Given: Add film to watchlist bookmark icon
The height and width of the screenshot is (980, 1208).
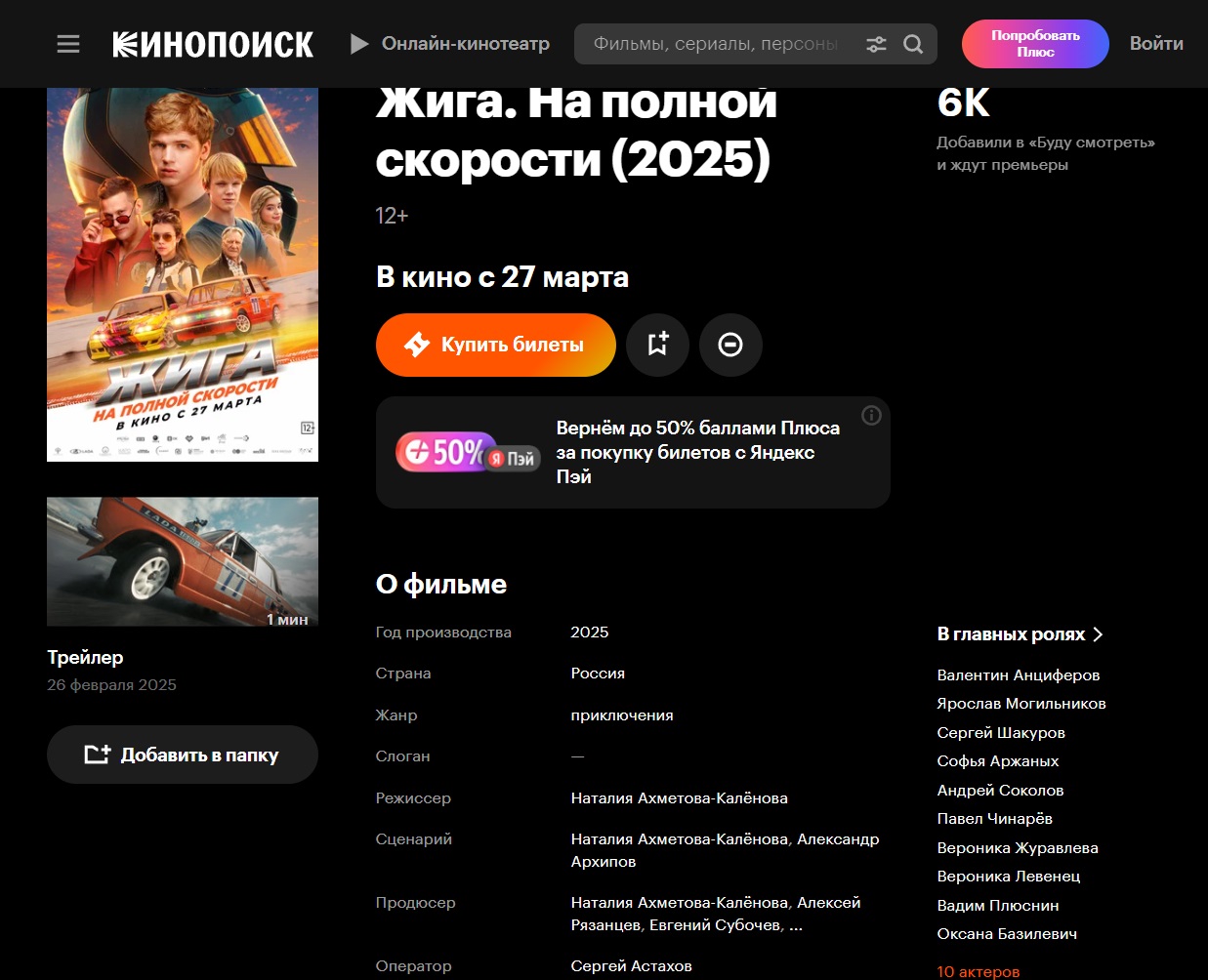Looking at the screenshot, I should point(657,345).
